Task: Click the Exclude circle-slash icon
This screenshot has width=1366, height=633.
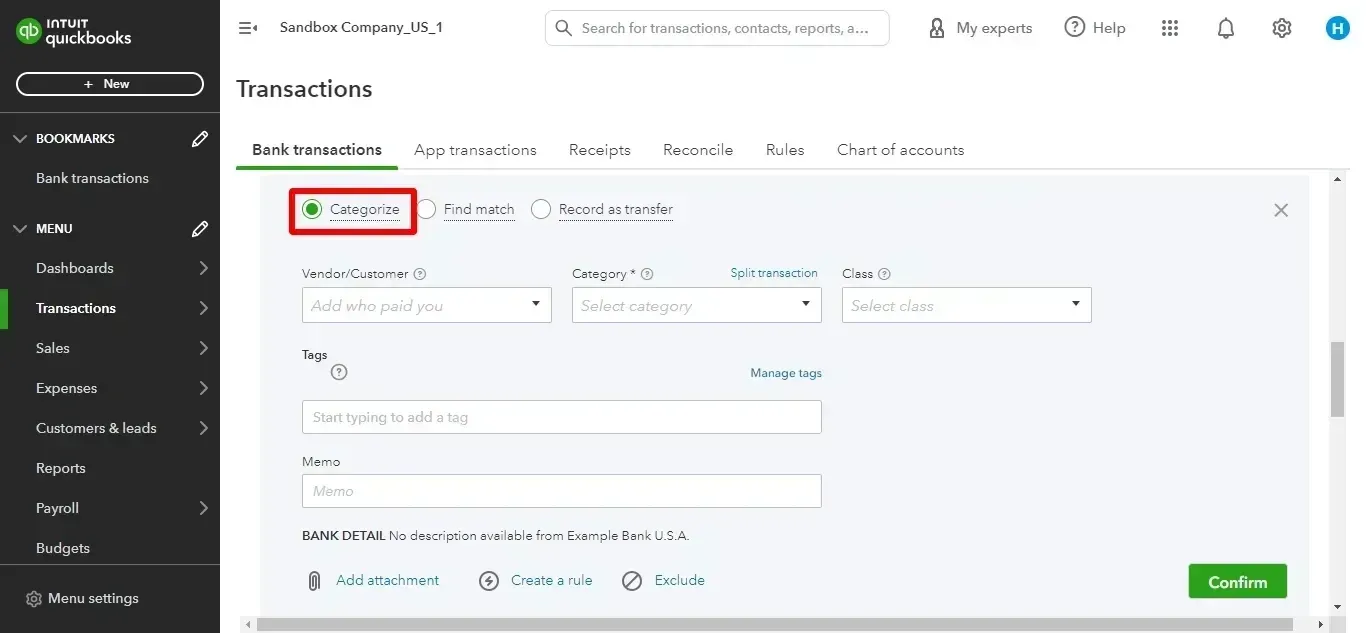Action: pos(632,581)
